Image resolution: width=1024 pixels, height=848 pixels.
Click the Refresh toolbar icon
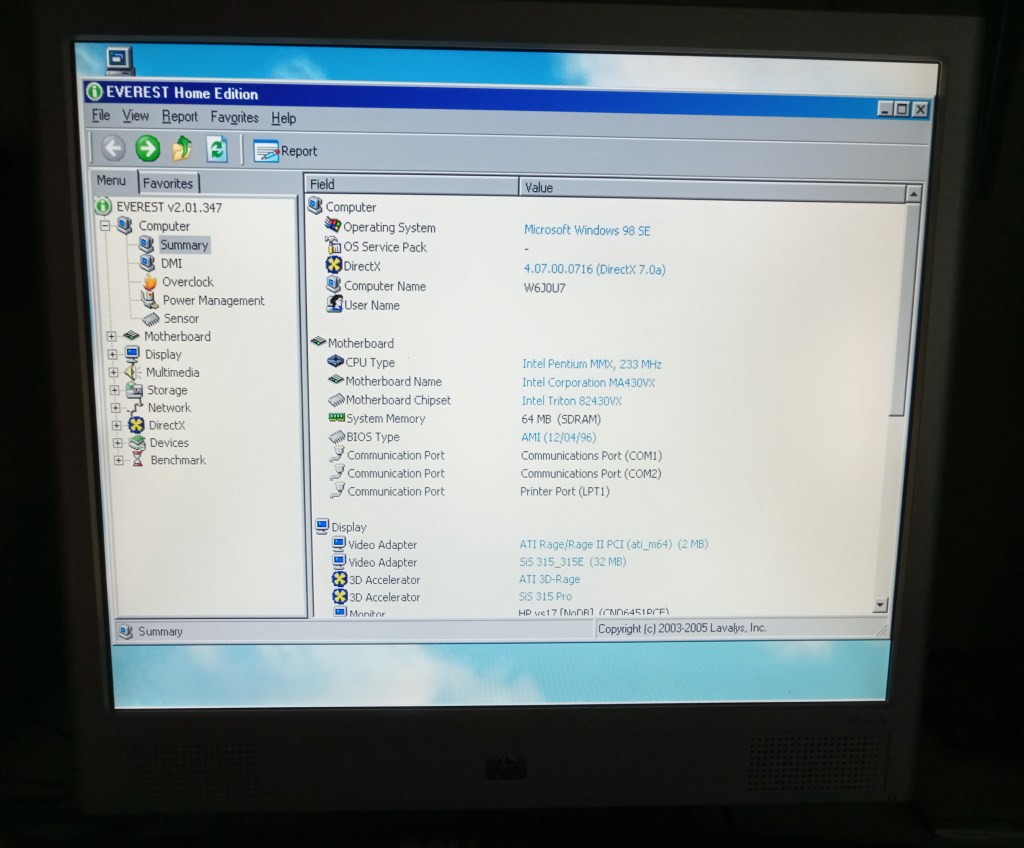(x=217, y=150)
